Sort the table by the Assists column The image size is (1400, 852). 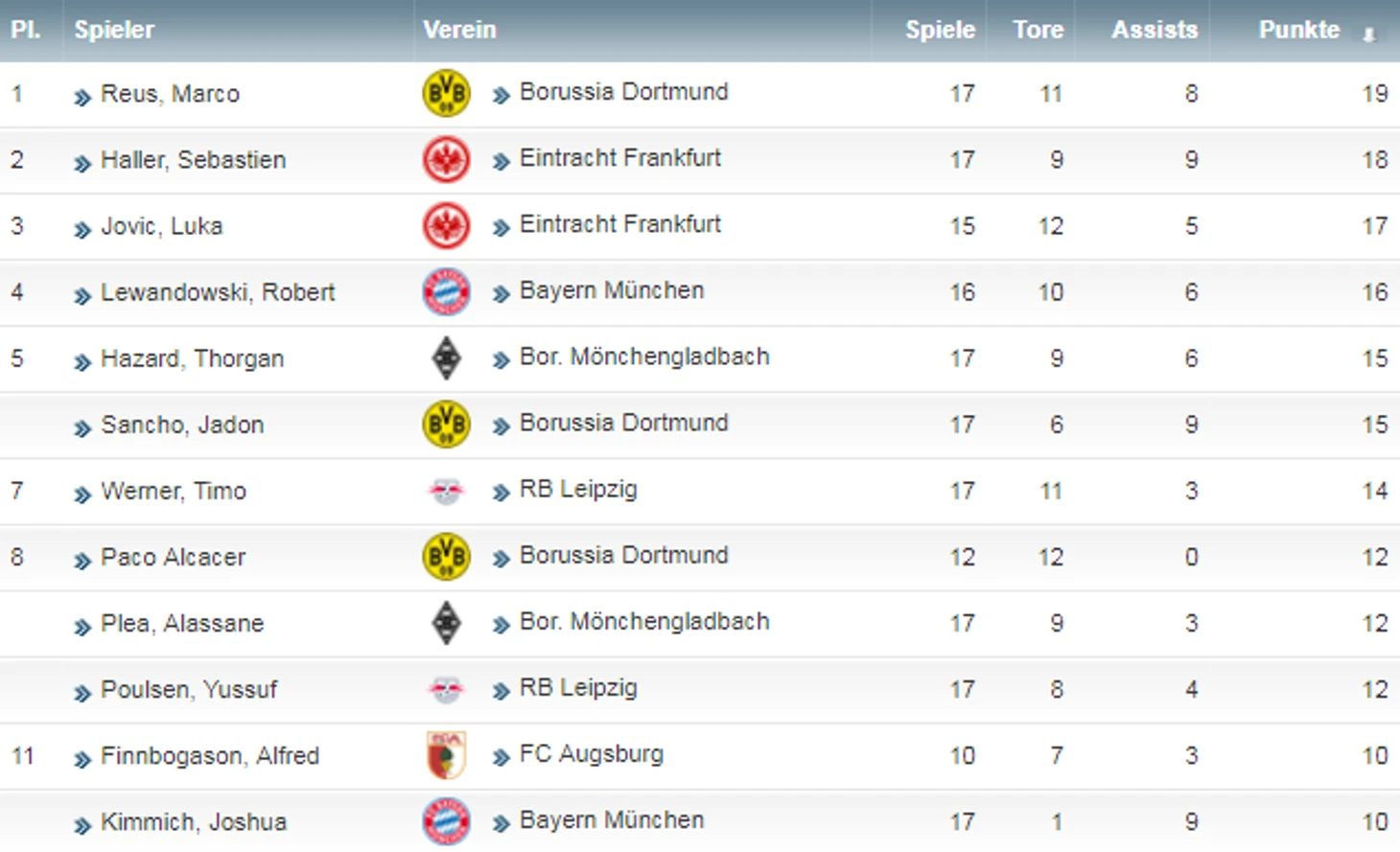pos(1155,30)
